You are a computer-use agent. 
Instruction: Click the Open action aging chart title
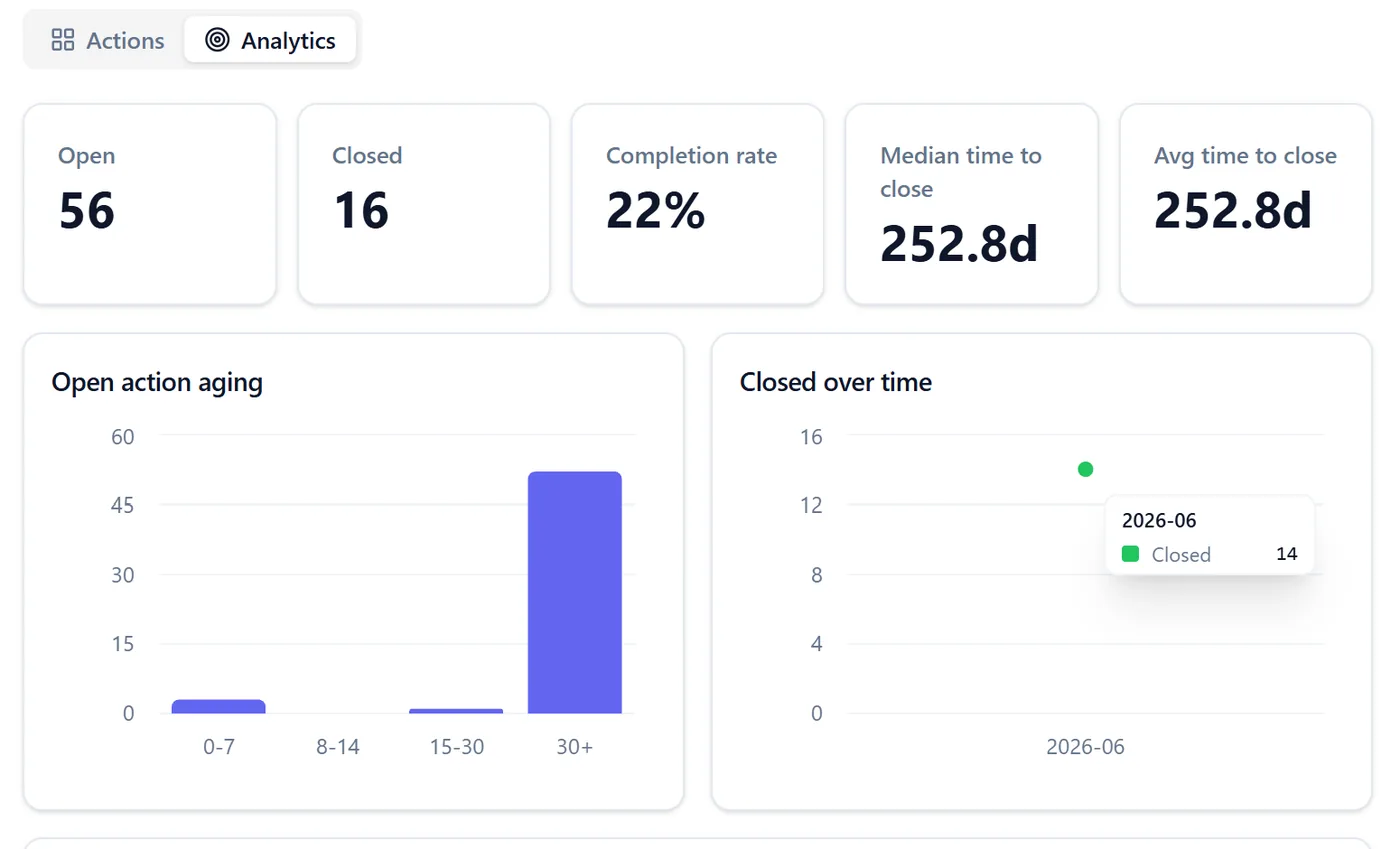[157, 383]
